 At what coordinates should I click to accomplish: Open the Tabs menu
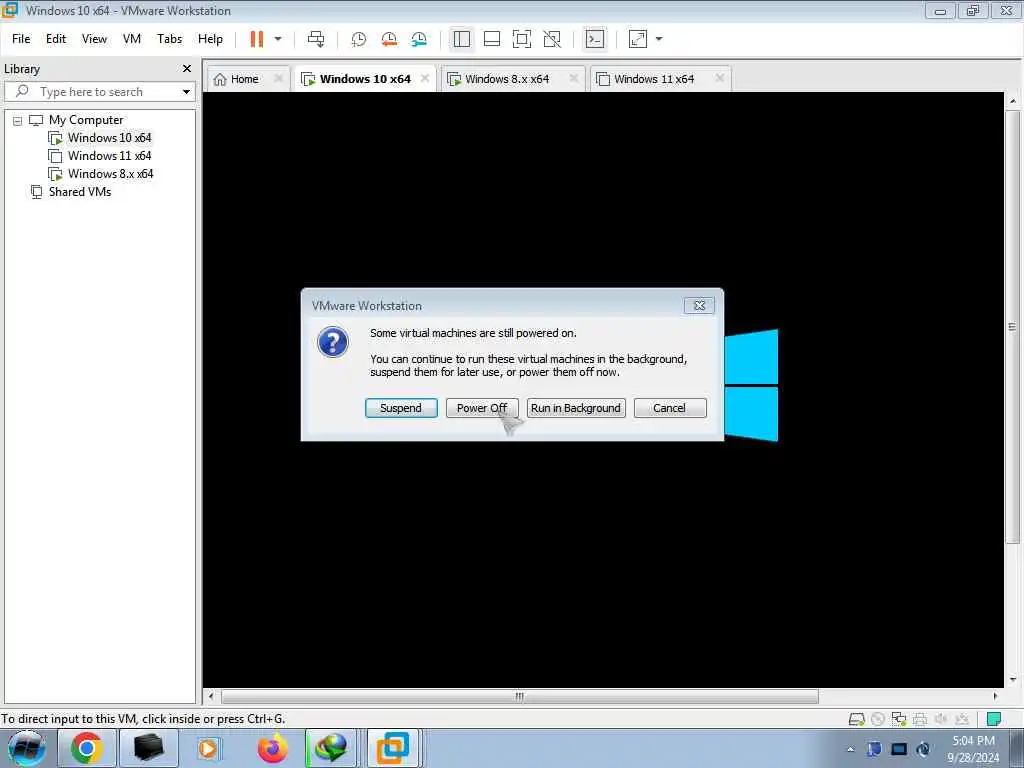tap(170, 39)
